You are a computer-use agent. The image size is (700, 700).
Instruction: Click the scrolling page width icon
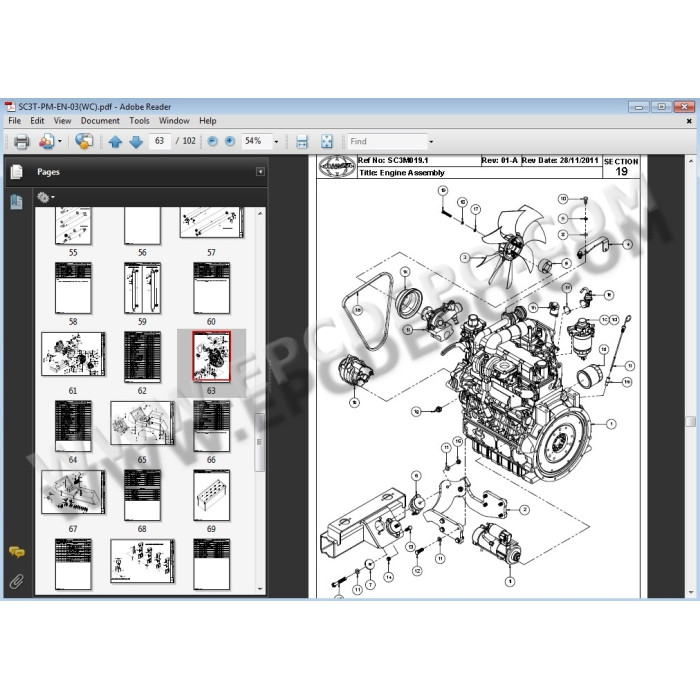pos(302,142)
